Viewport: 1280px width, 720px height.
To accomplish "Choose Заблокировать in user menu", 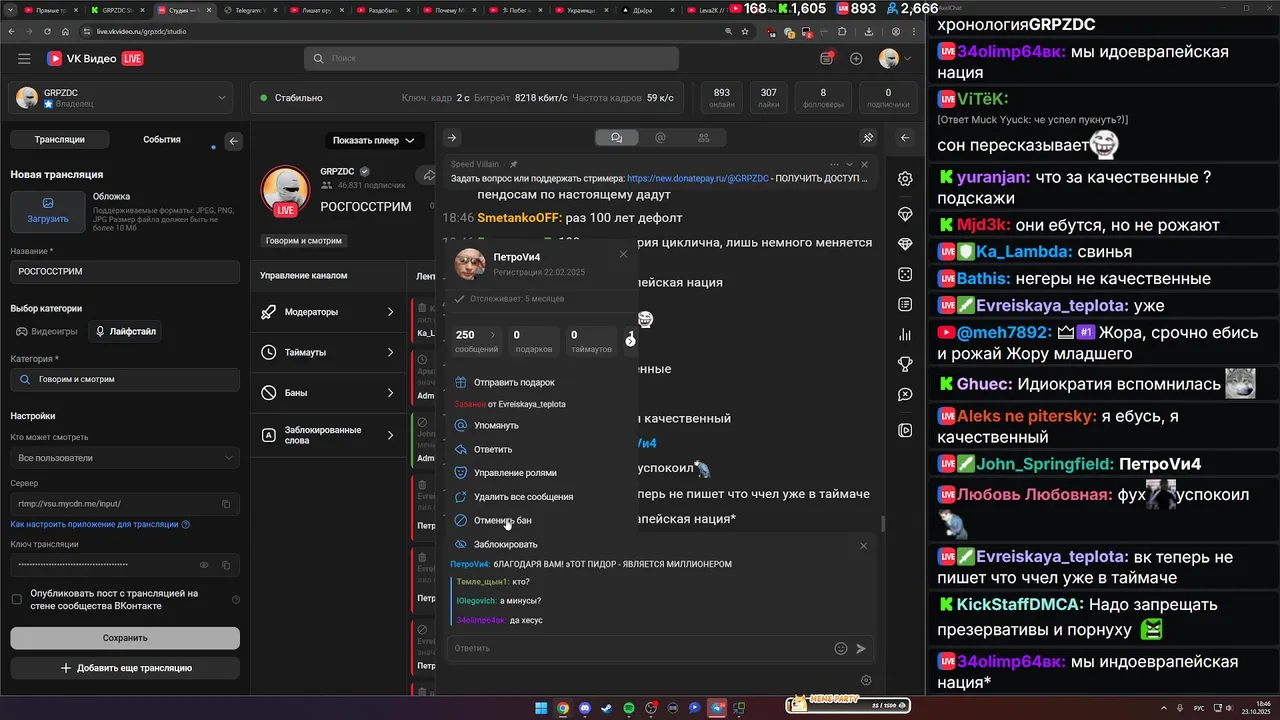I will [x=505, y=544].
